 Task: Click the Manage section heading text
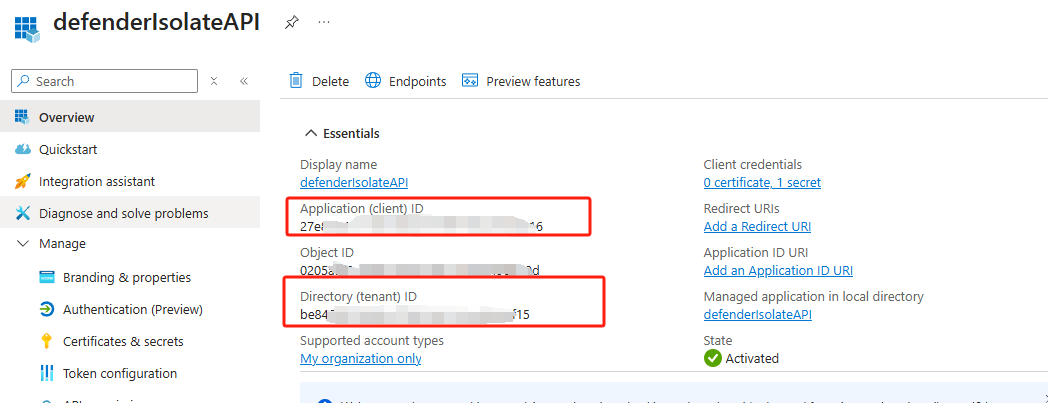pyautogui.click(x=62, y=244)
